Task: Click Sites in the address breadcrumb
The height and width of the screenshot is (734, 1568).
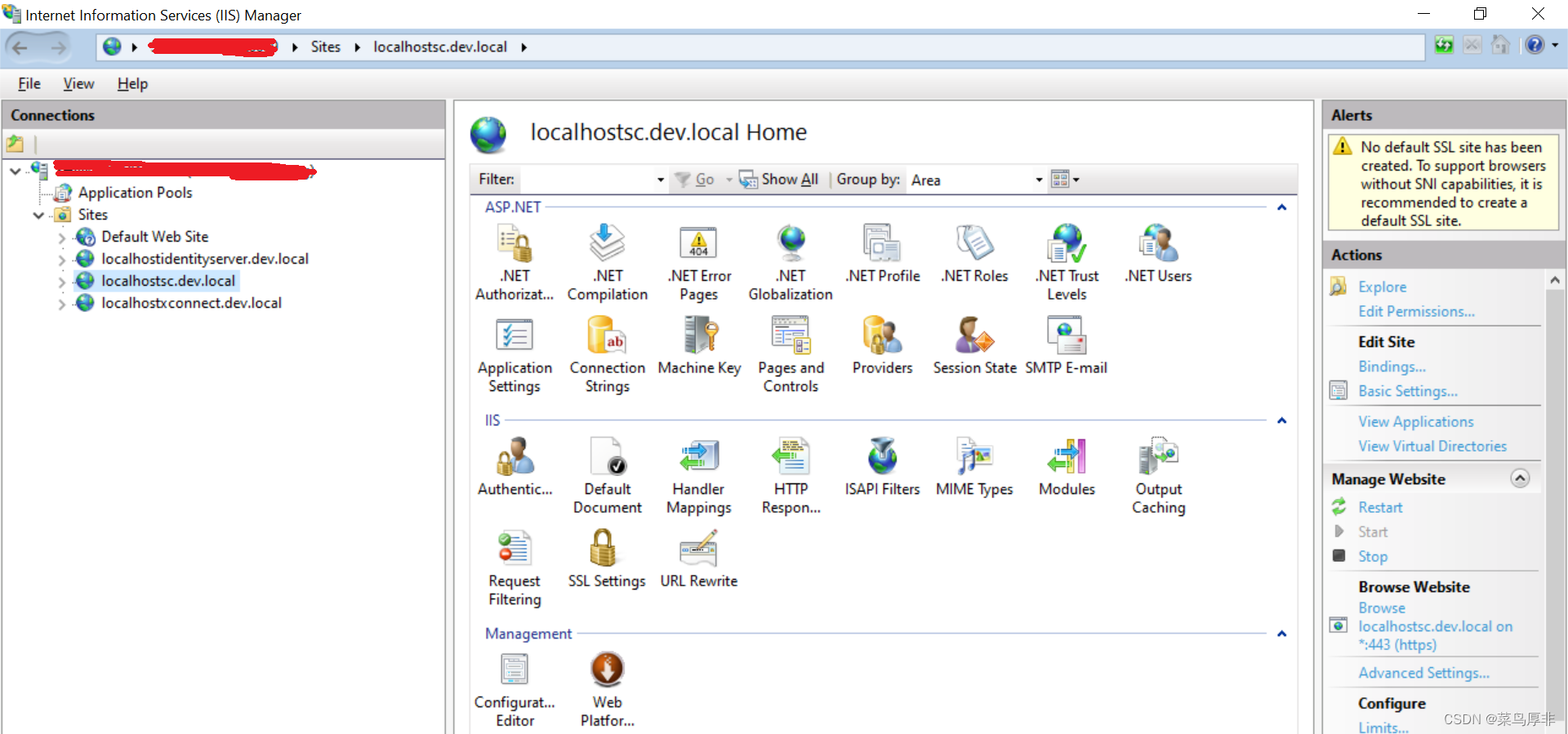Action: click(x=325, y=47)
